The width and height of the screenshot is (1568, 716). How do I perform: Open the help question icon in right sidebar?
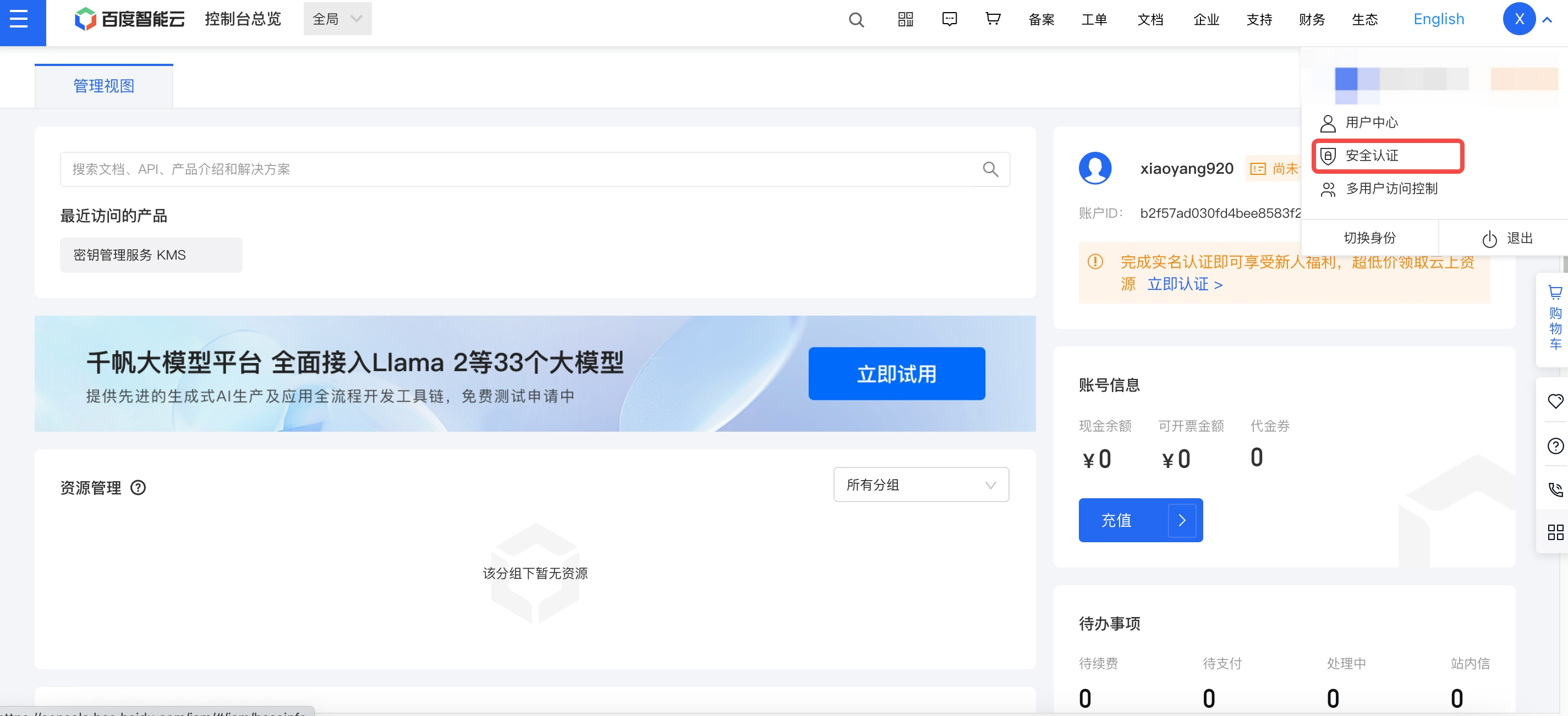(1555, 446)
